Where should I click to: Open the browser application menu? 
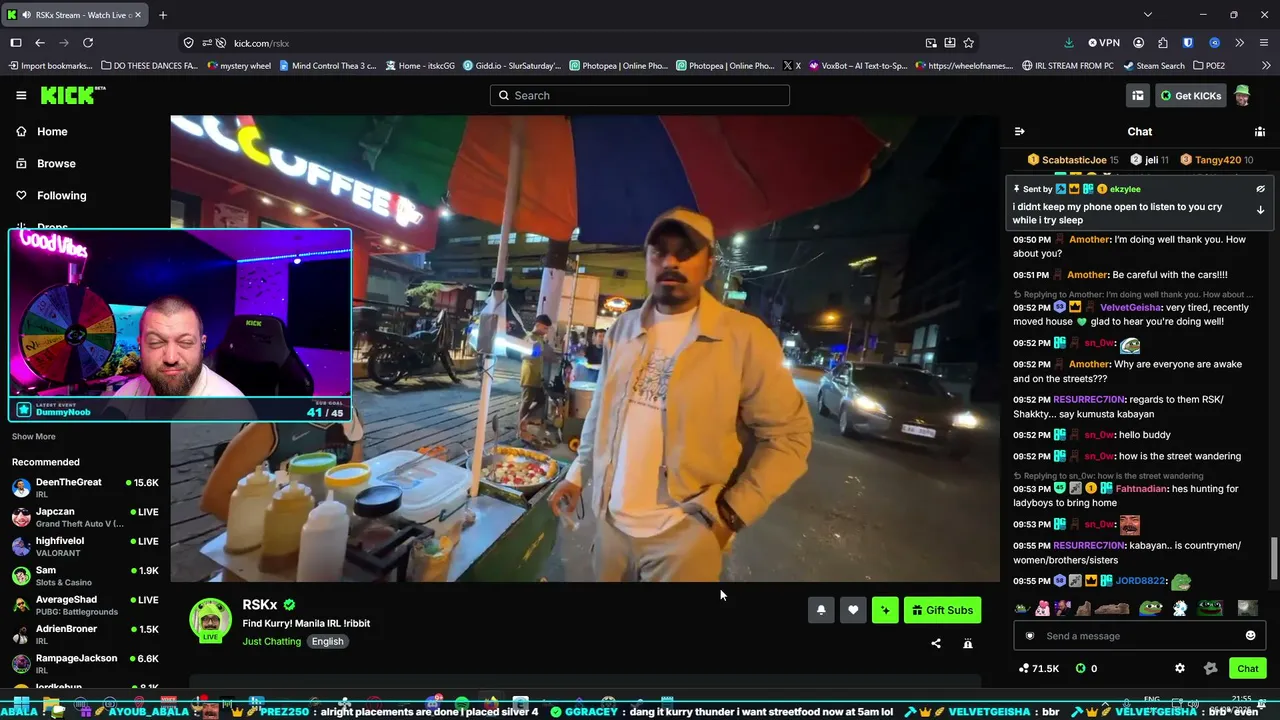point(1264,43)
